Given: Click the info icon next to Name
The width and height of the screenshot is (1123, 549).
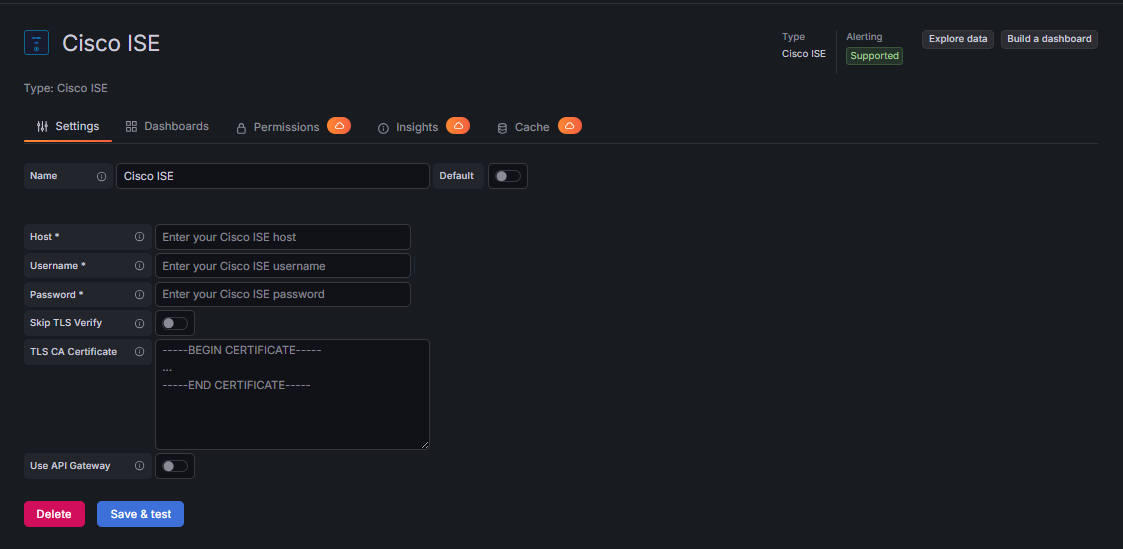Looking at the screenshot, I should coord(102,176).
